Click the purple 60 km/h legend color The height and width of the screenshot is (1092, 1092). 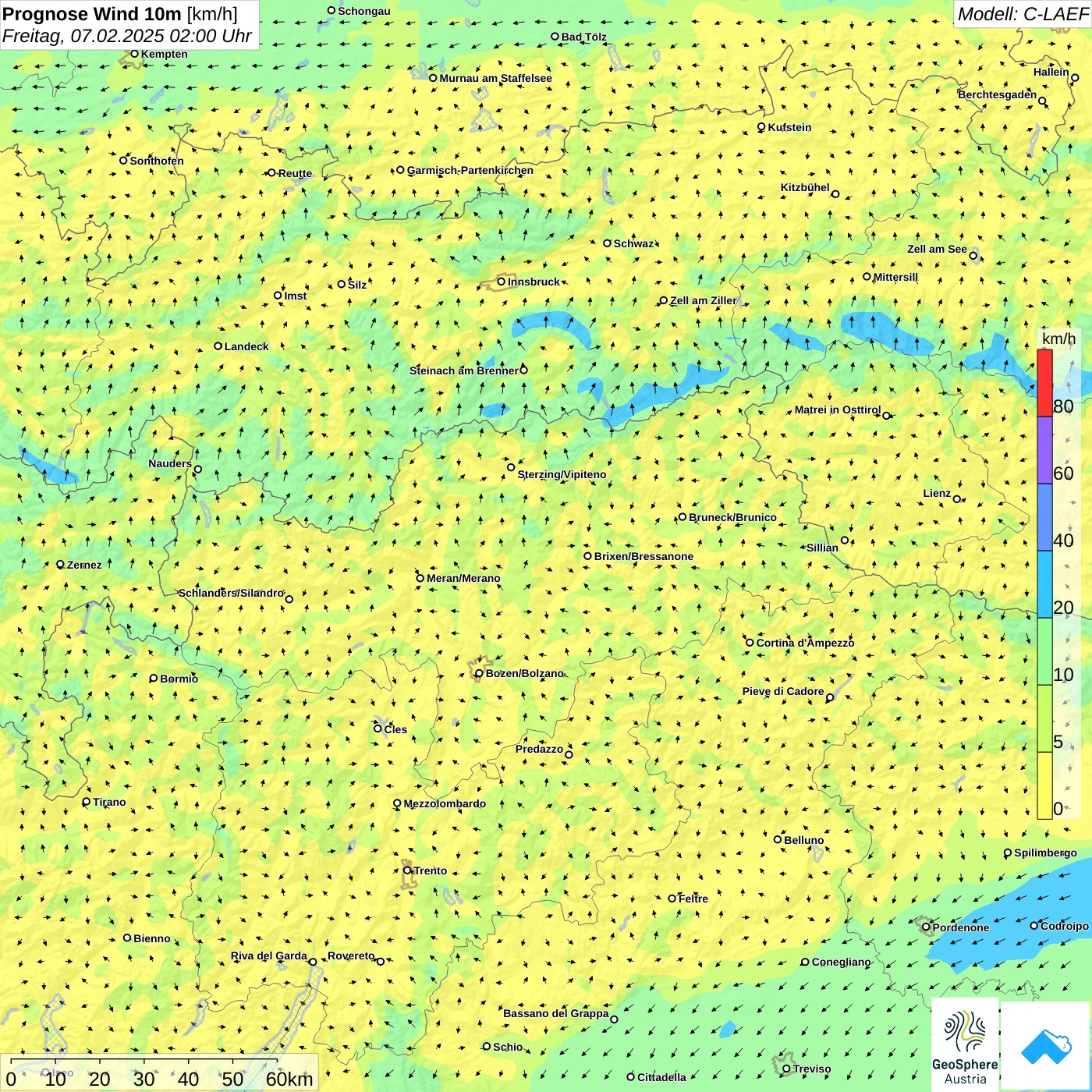pos(1044,450)
